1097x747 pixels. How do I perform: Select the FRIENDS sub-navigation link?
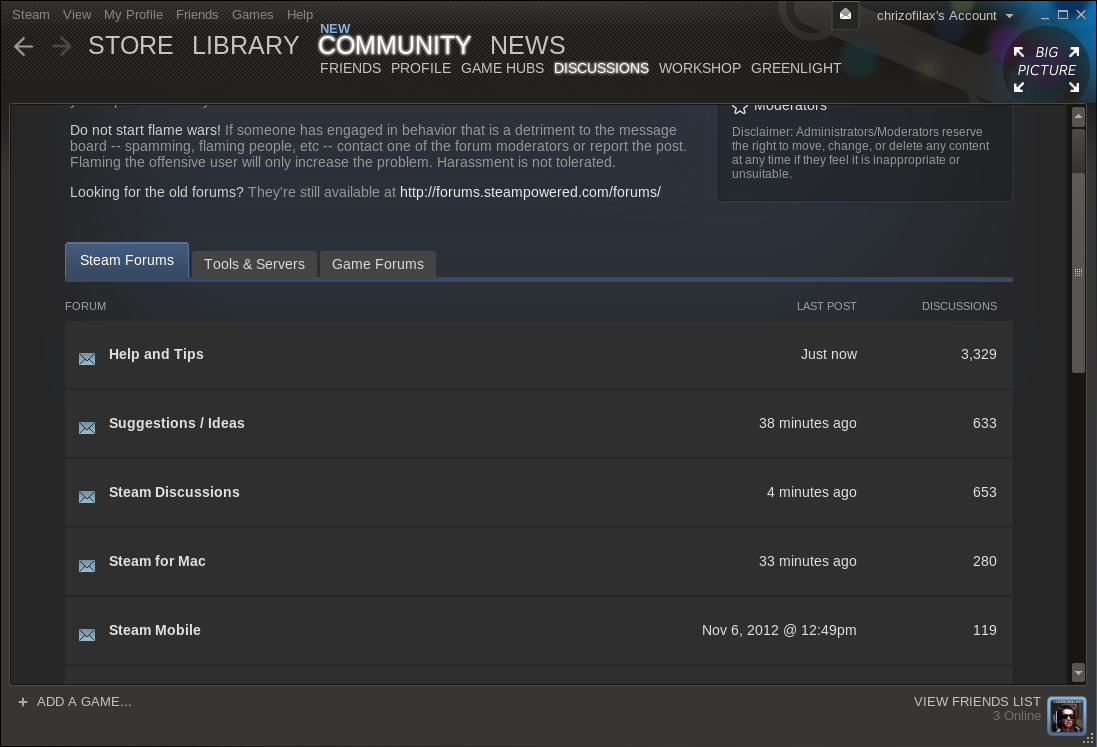click(x=351, y=69)
